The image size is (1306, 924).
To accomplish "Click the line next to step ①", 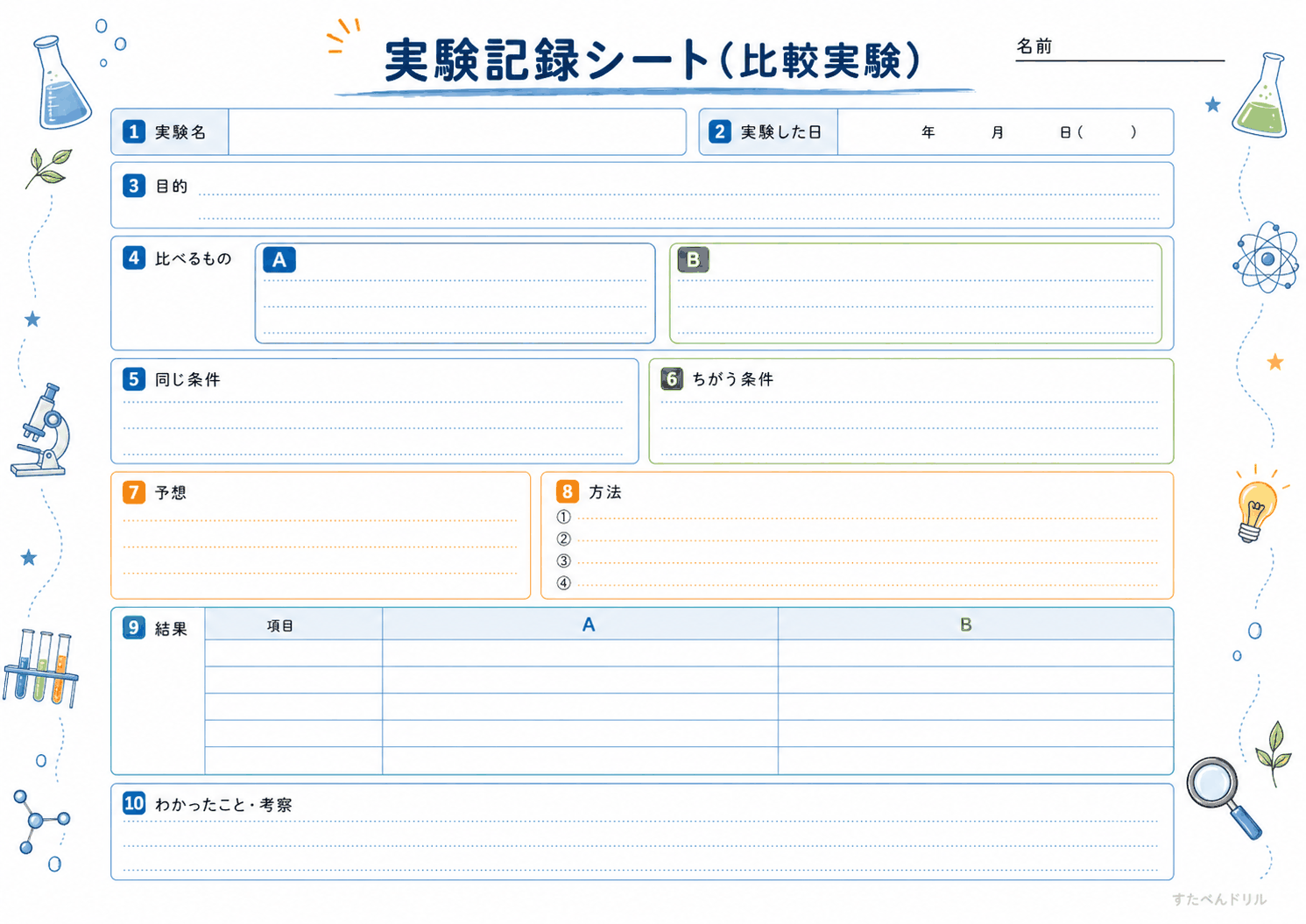I will [x=868, y=518].
